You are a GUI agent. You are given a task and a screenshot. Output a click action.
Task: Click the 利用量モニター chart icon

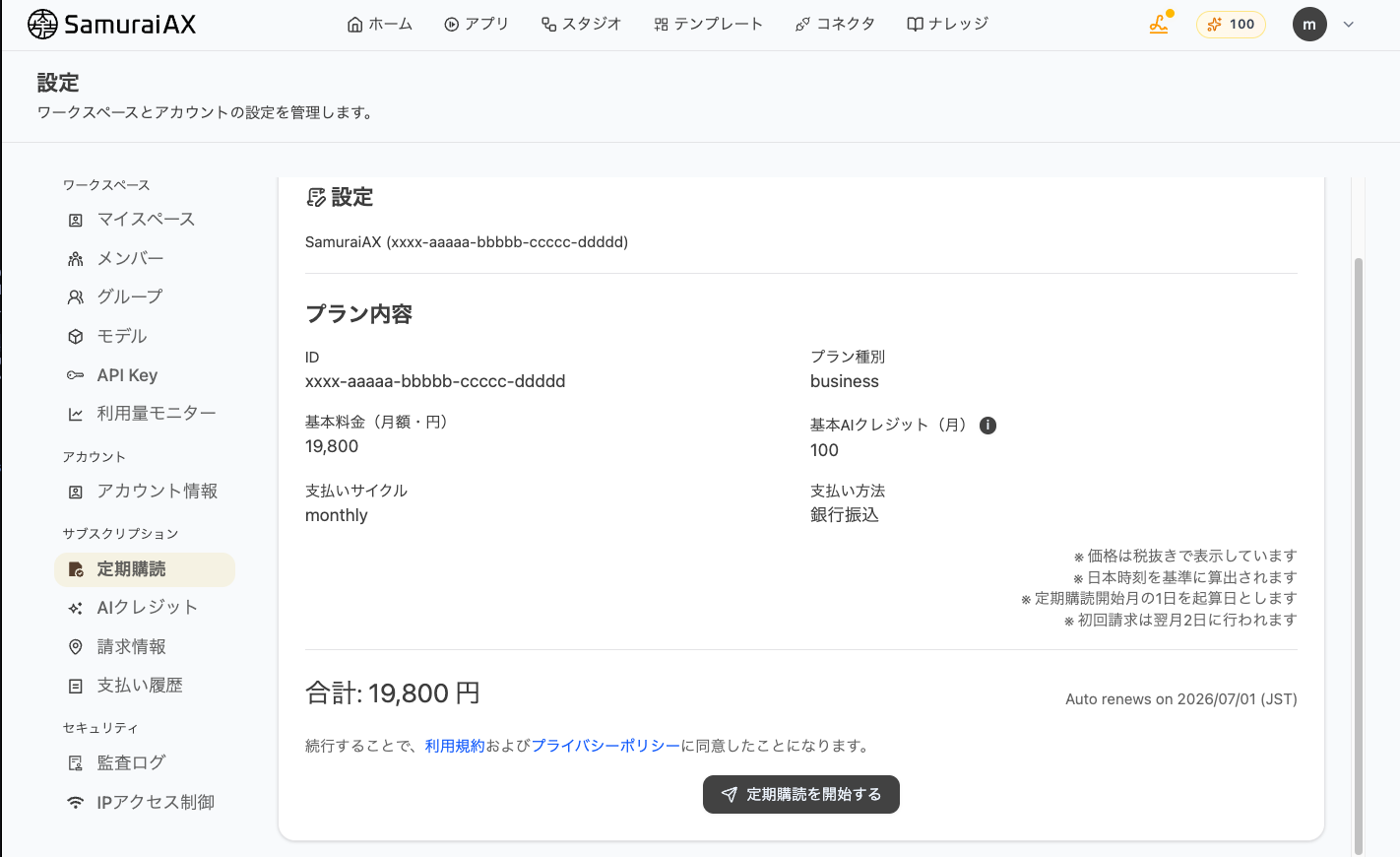point(76,415)
